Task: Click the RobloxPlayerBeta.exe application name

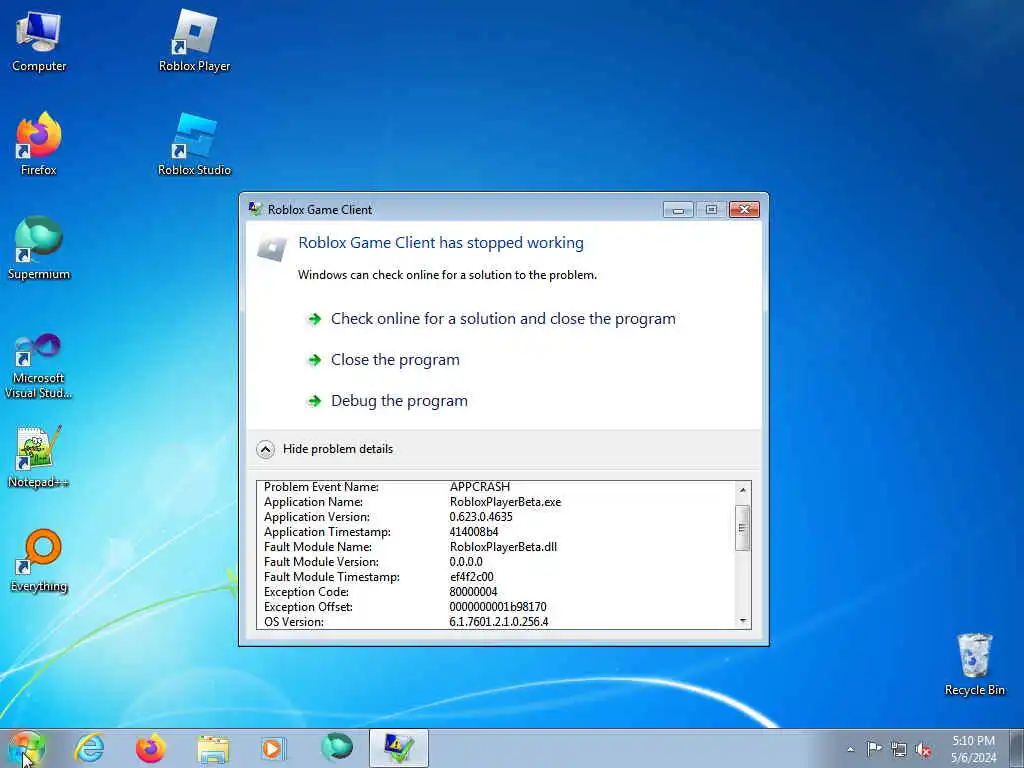Action: tap(505, 502)
